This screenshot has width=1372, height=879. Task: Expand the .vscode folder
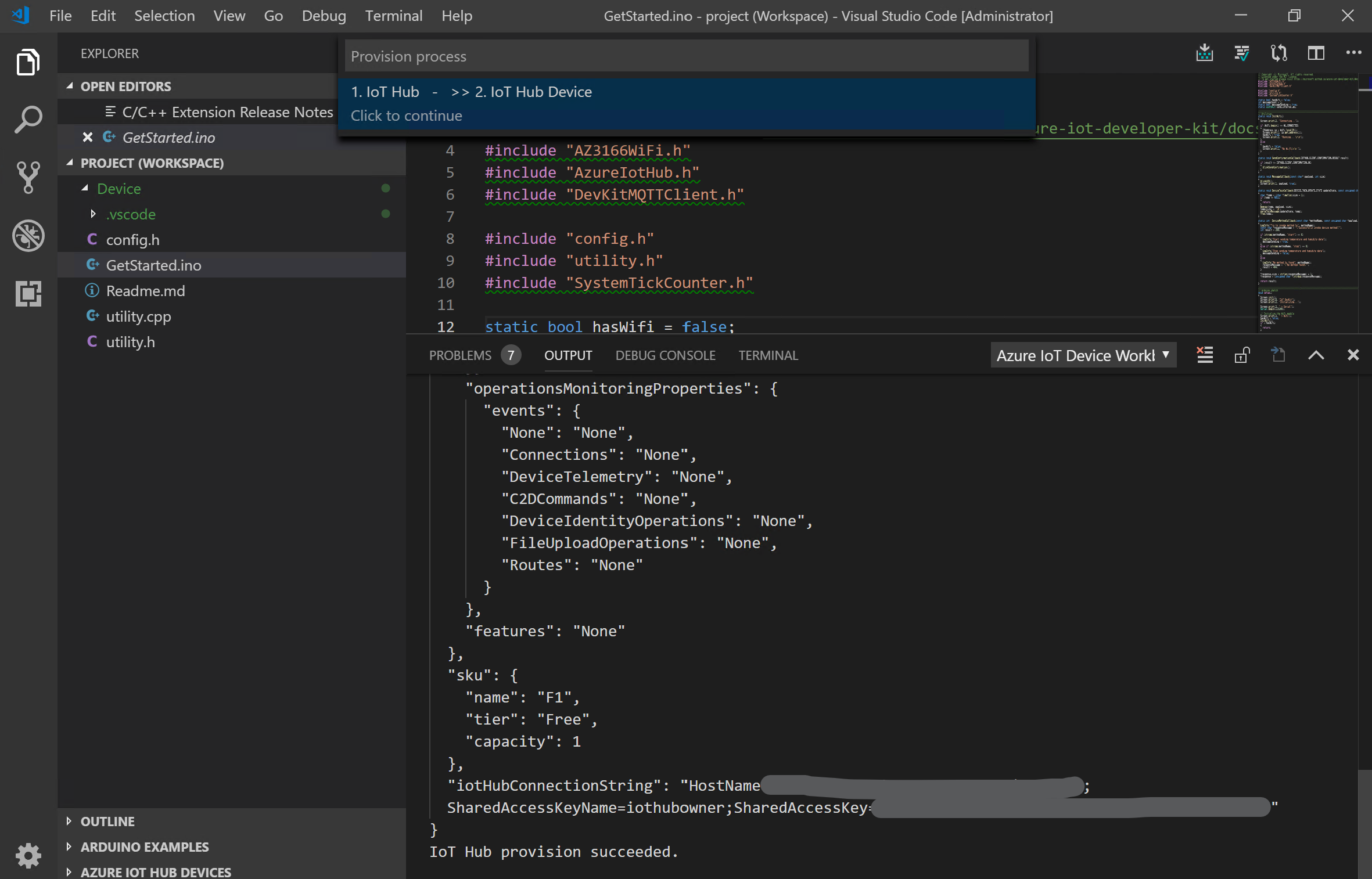click(93, 214)
